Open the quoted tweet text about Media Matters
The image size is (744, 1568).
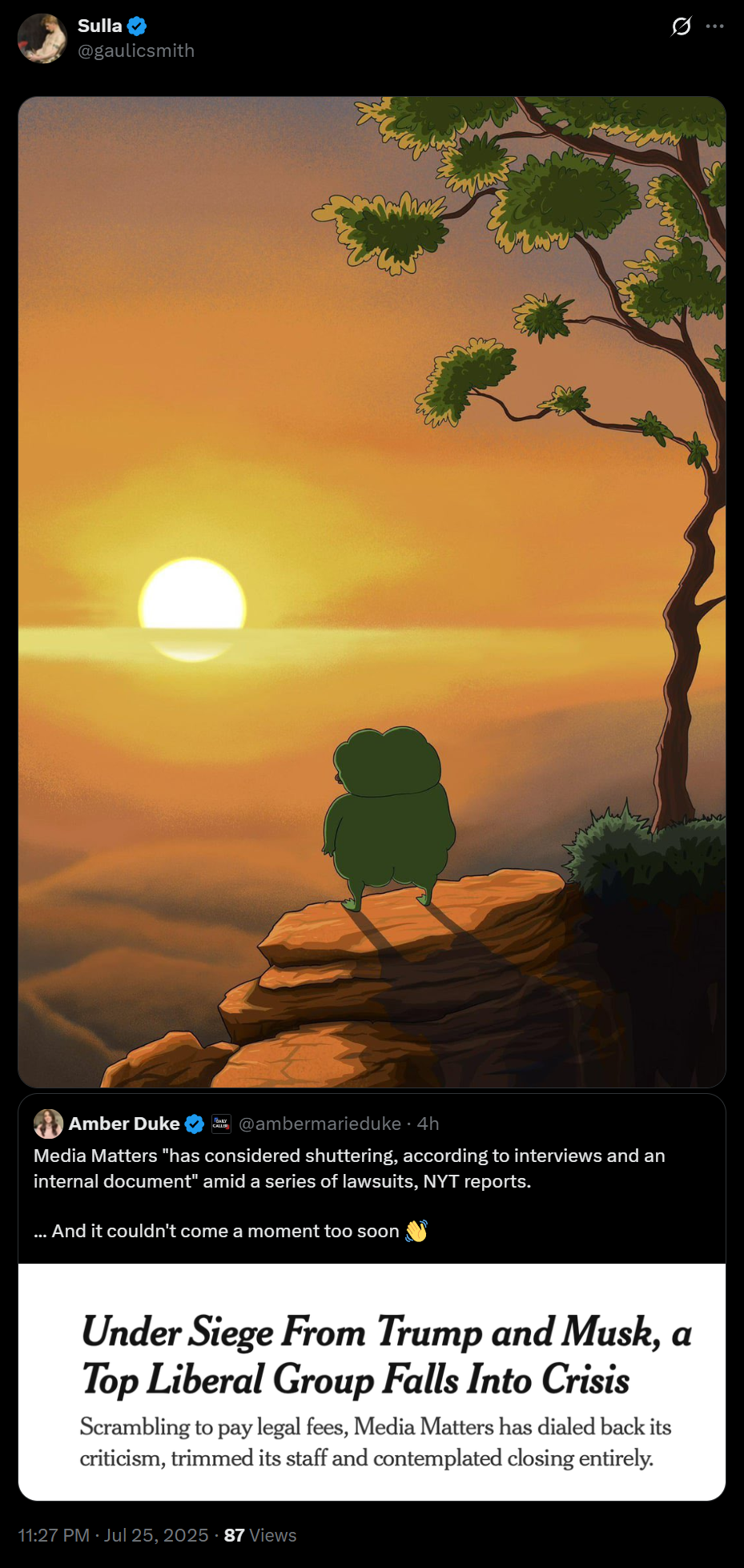pos(349,1193)
